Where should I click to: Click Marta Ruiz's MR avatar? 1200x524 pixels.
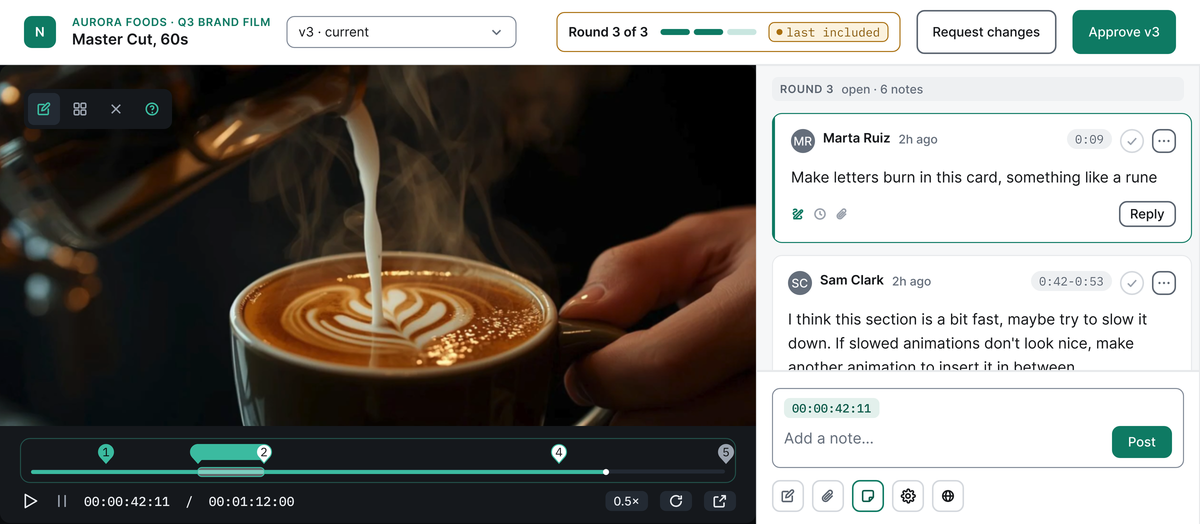click(x=803, y=141)
